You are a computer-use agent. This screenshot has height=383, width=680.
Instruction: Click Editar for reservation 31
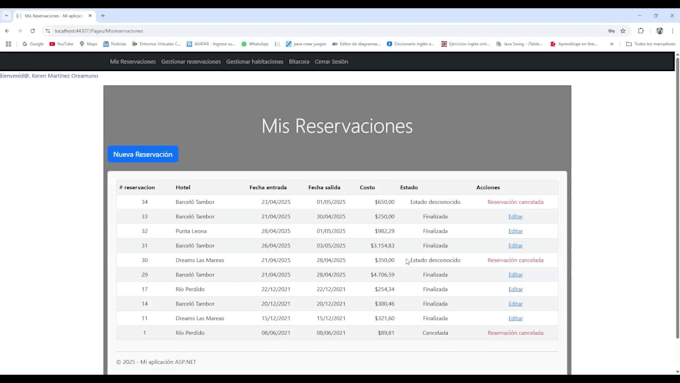tap(515, 246)
